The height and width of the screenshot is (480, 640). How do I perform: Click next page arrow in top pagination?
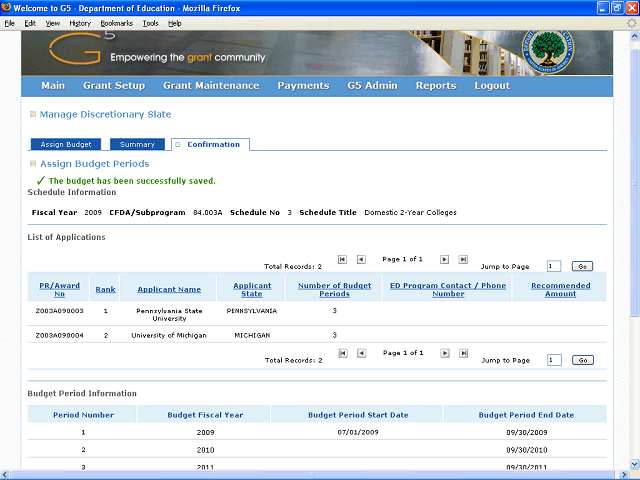coord(445,259)
